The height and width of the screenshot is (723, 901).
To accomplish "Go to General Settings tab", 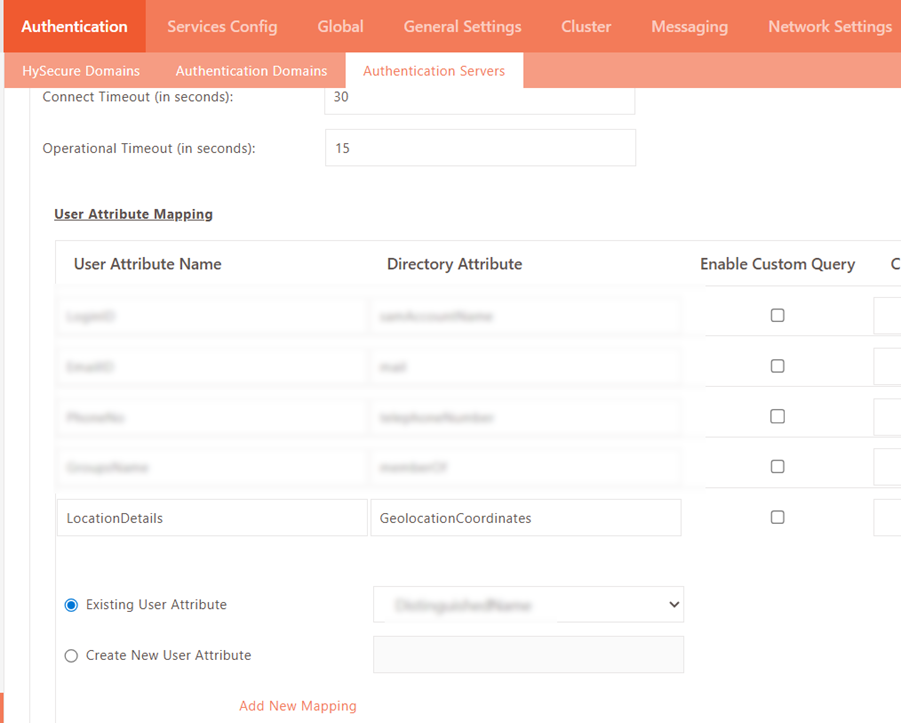I will pyautogui.click(x=462, y=26).
